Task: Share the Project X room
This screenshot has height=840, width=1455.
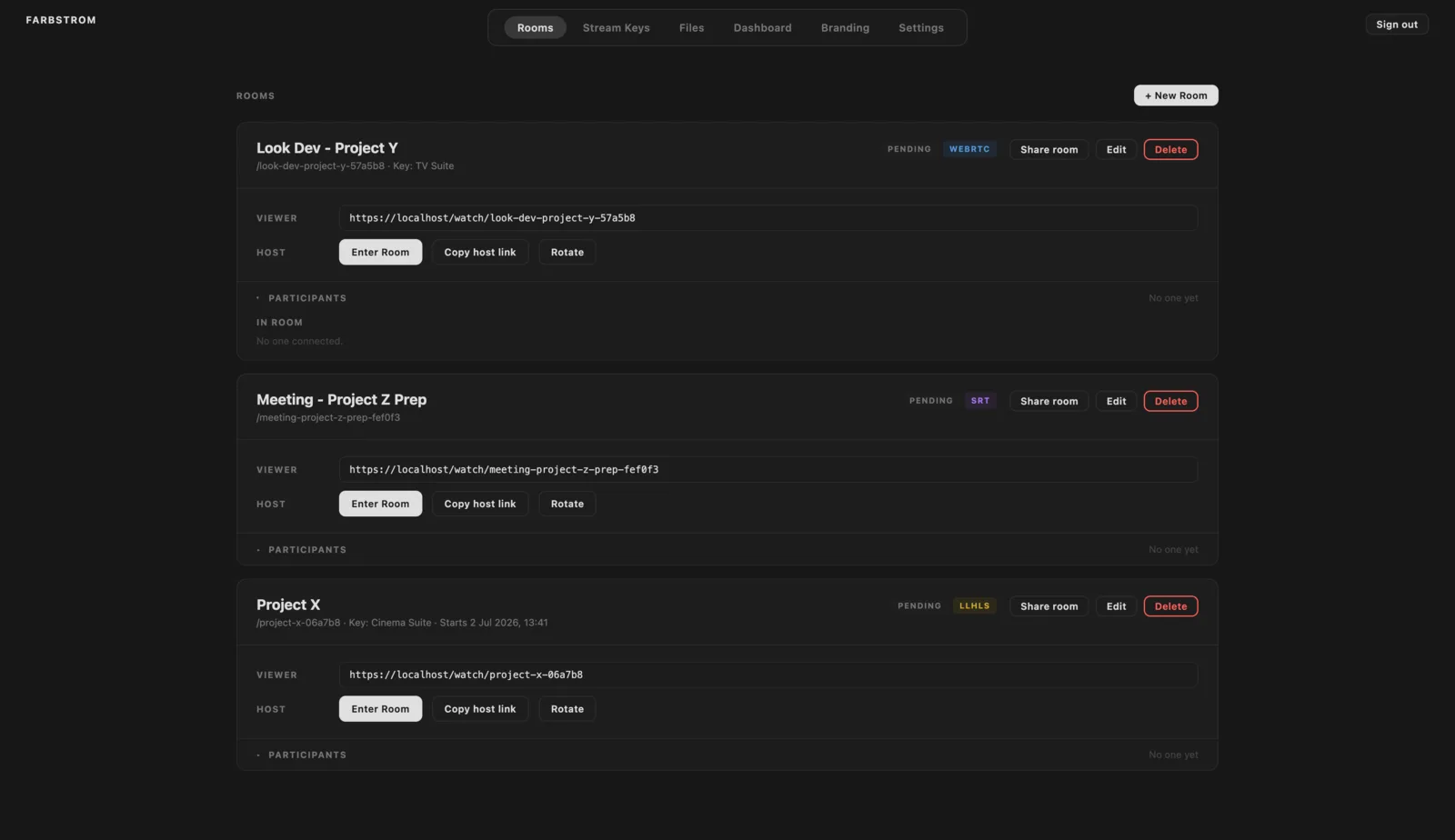Action: [1049, 606]
